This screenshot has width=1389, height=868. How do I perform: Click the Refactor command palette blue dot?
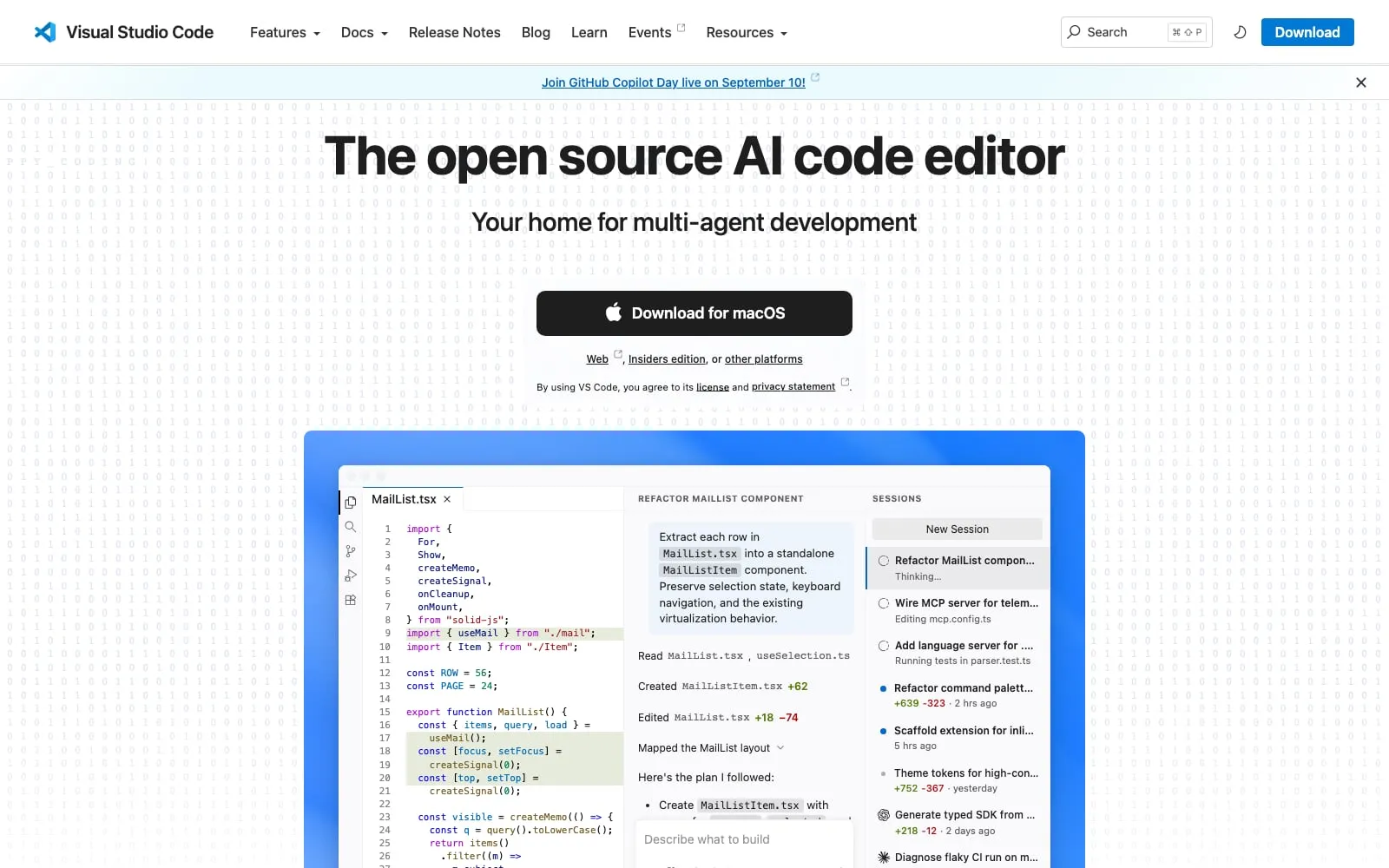(x=884, y=688)
